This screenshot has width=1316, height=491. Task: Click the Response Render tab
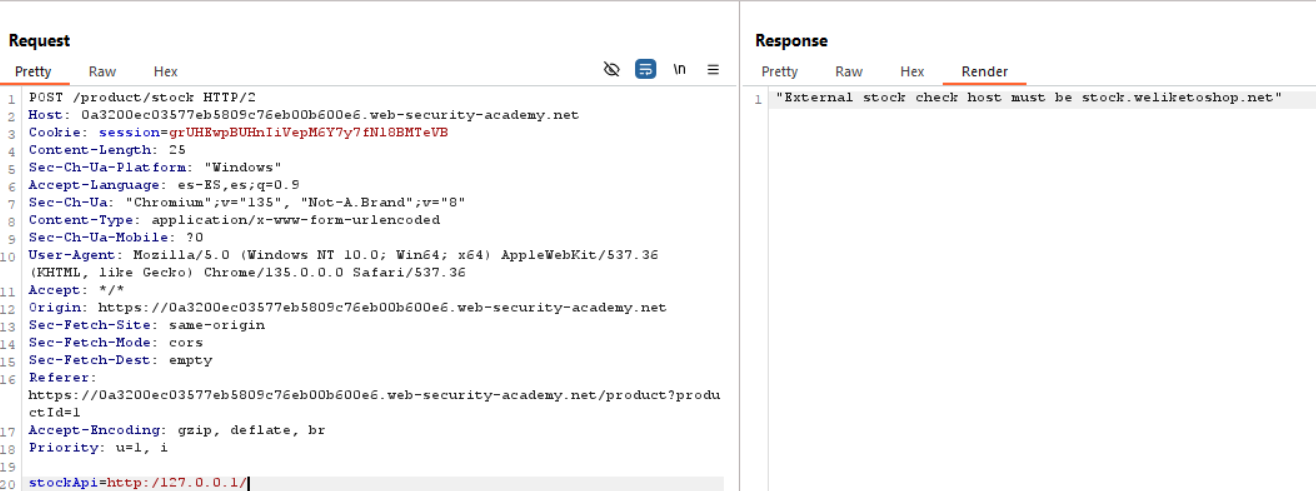pyautogui.click(x=984, y=71)
